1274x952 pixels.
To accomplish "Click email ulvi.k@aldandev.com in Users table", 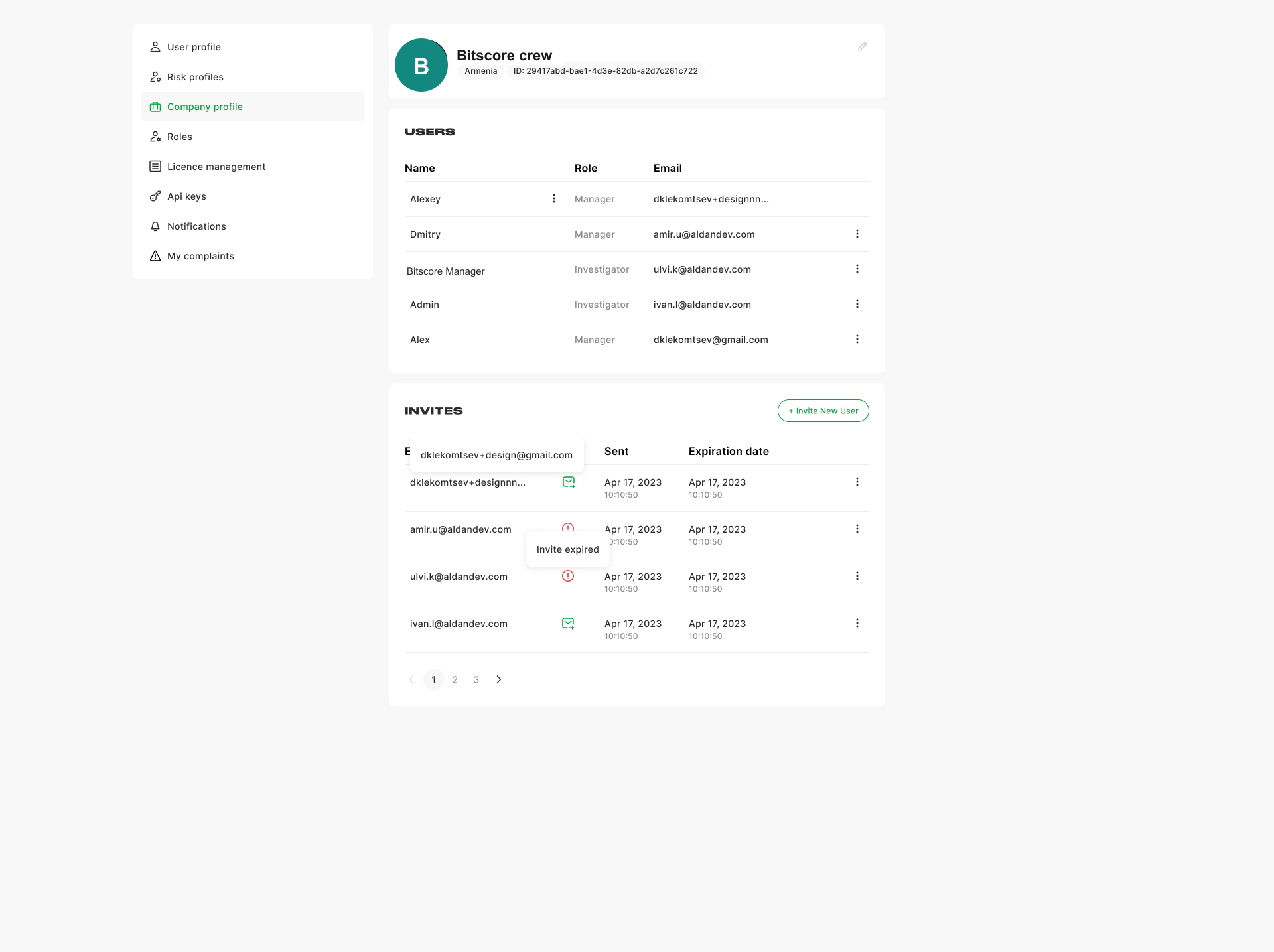I will pos(702,269).
